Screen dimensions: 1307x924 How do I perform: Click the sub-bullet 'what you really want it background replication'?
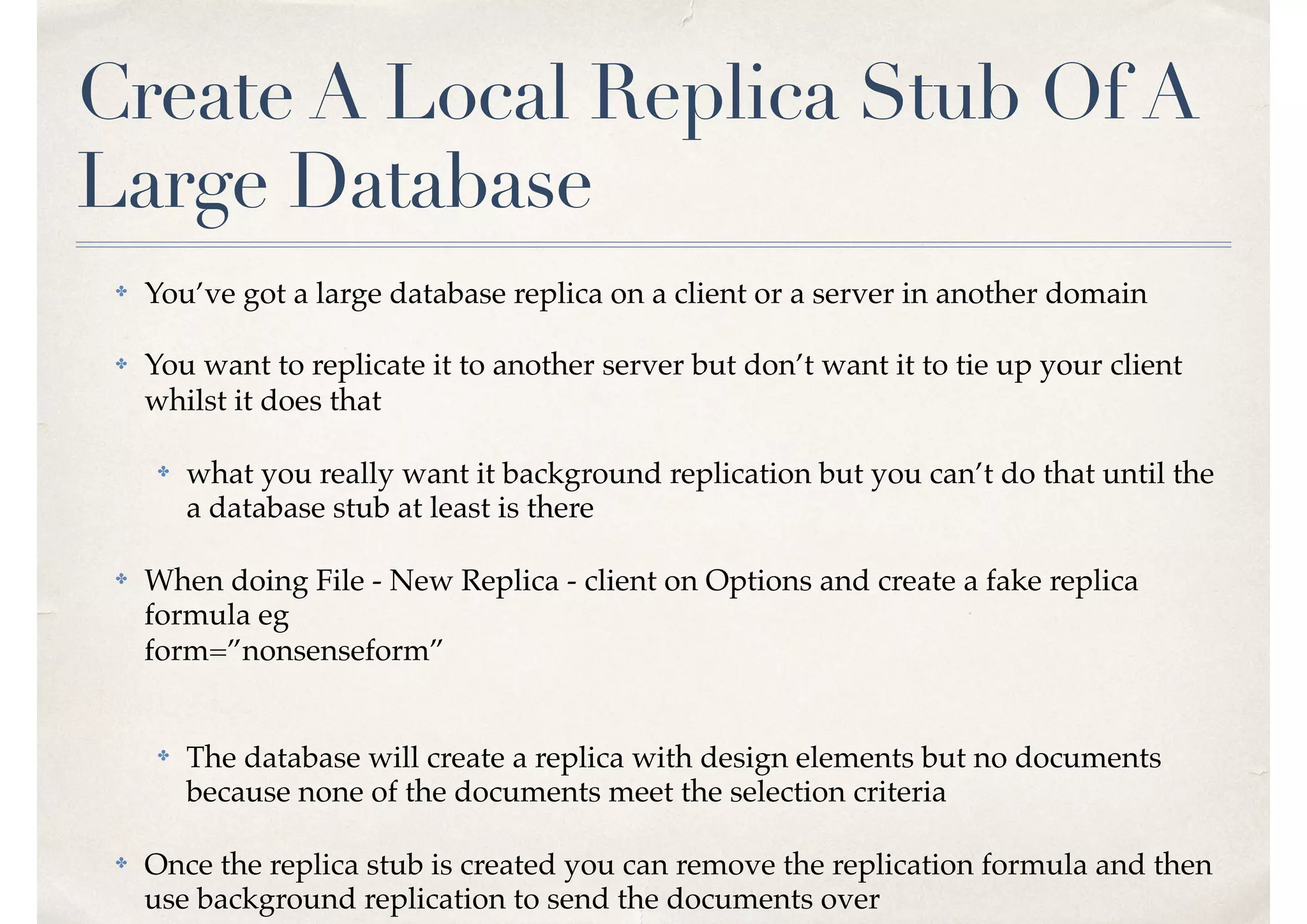coord(699,491)
